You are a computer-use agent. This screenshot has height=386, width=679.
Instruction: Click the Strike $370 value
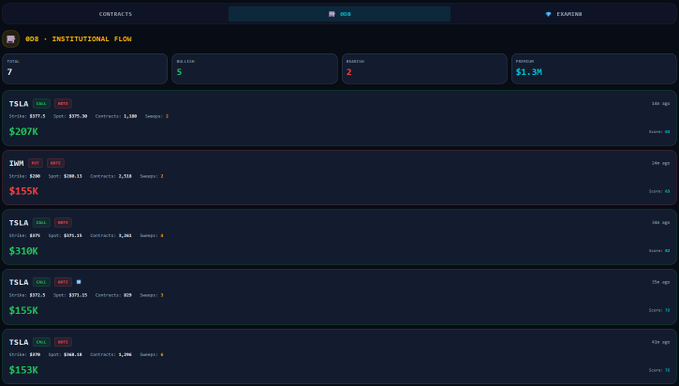[35, 354]
